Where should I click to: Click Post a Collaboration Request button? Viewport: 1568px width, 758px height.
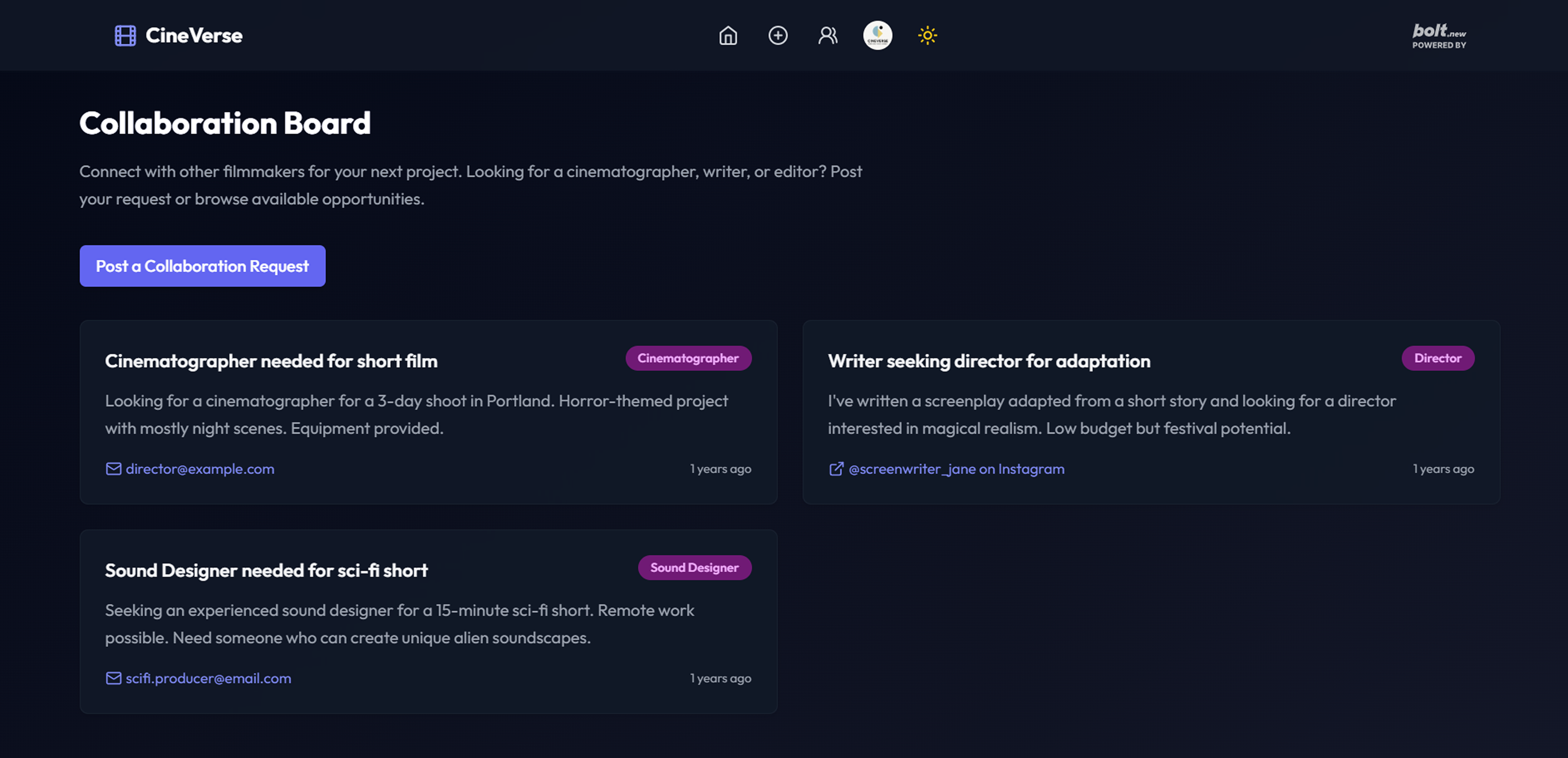pos(202,266)
